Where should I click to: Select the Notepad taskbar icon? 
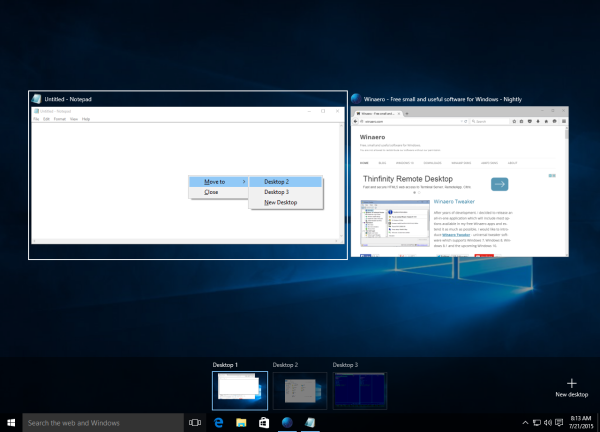click(x=310, y=422)
